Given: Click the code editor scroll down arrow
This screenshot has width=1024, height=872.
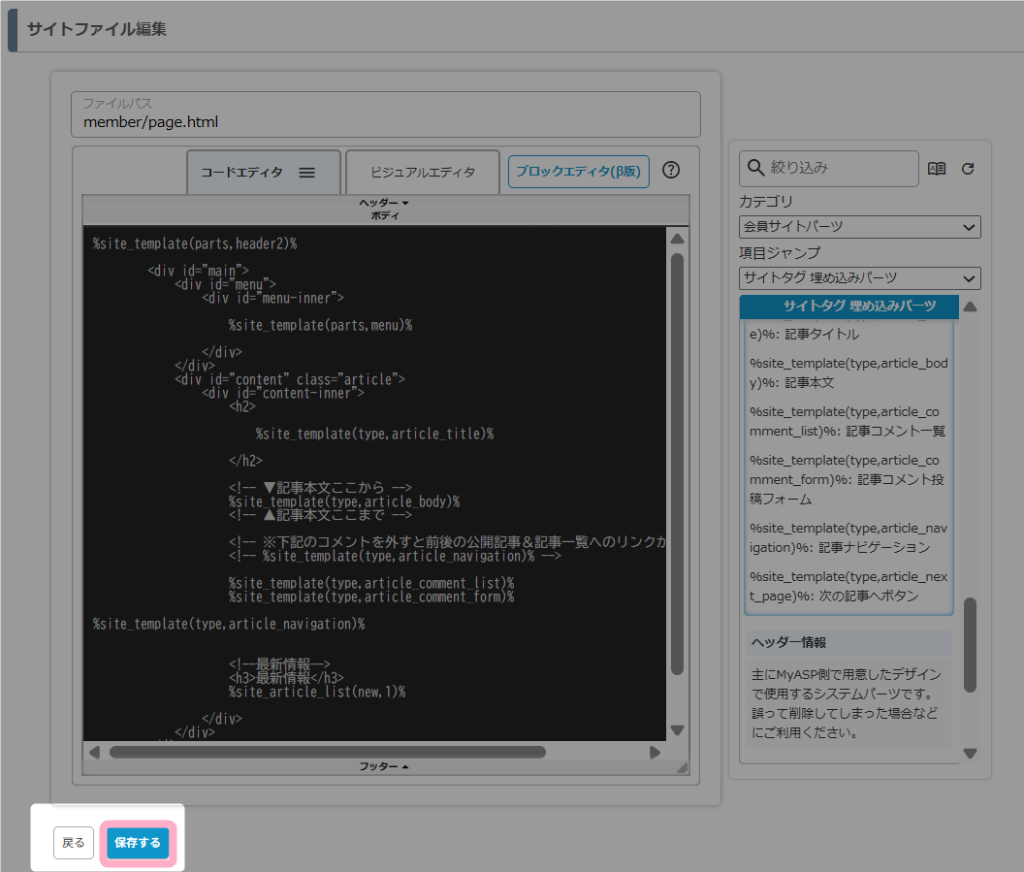Looking at the screenshot, I should (x=677, y=730).
